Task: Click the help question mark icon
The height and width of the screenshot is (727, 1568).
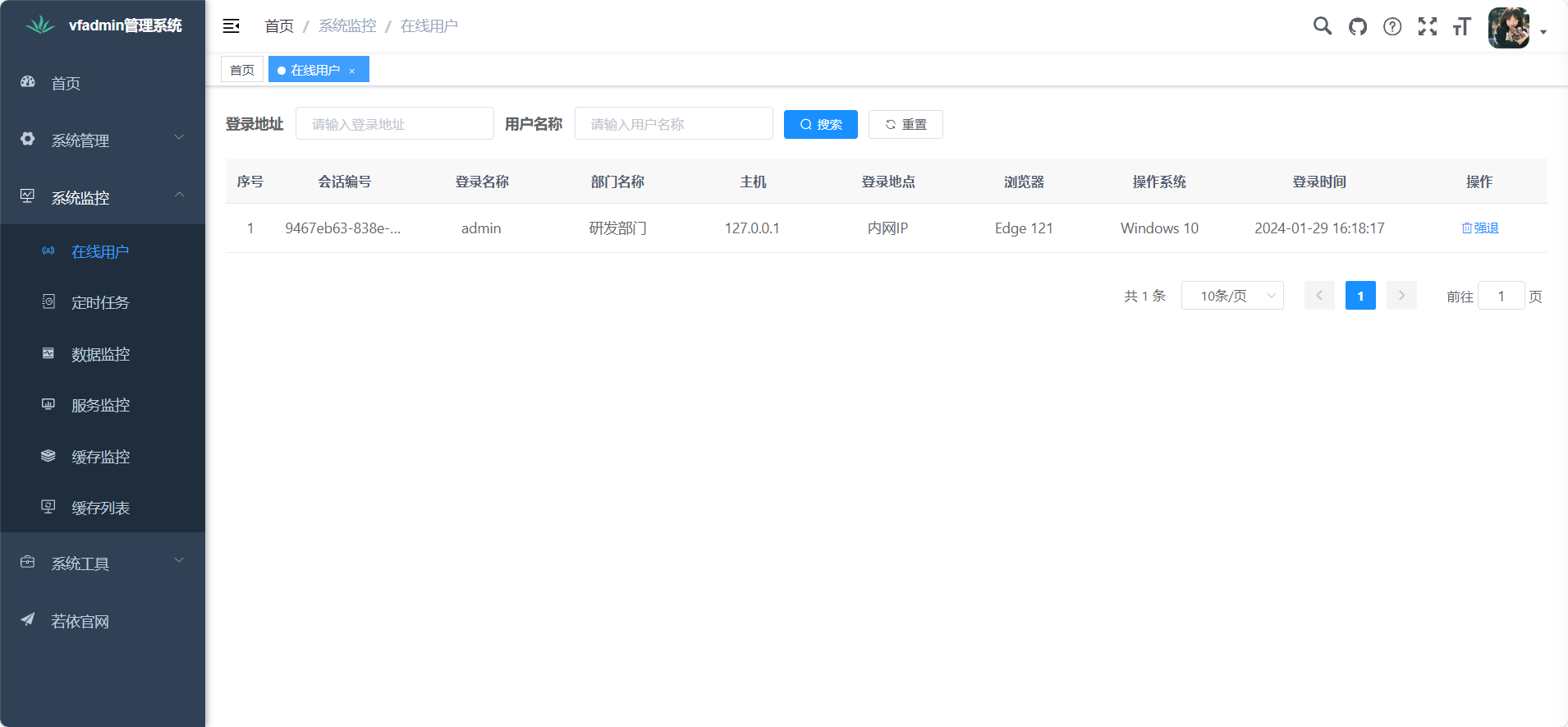Action: click(x=1392, y=26)
